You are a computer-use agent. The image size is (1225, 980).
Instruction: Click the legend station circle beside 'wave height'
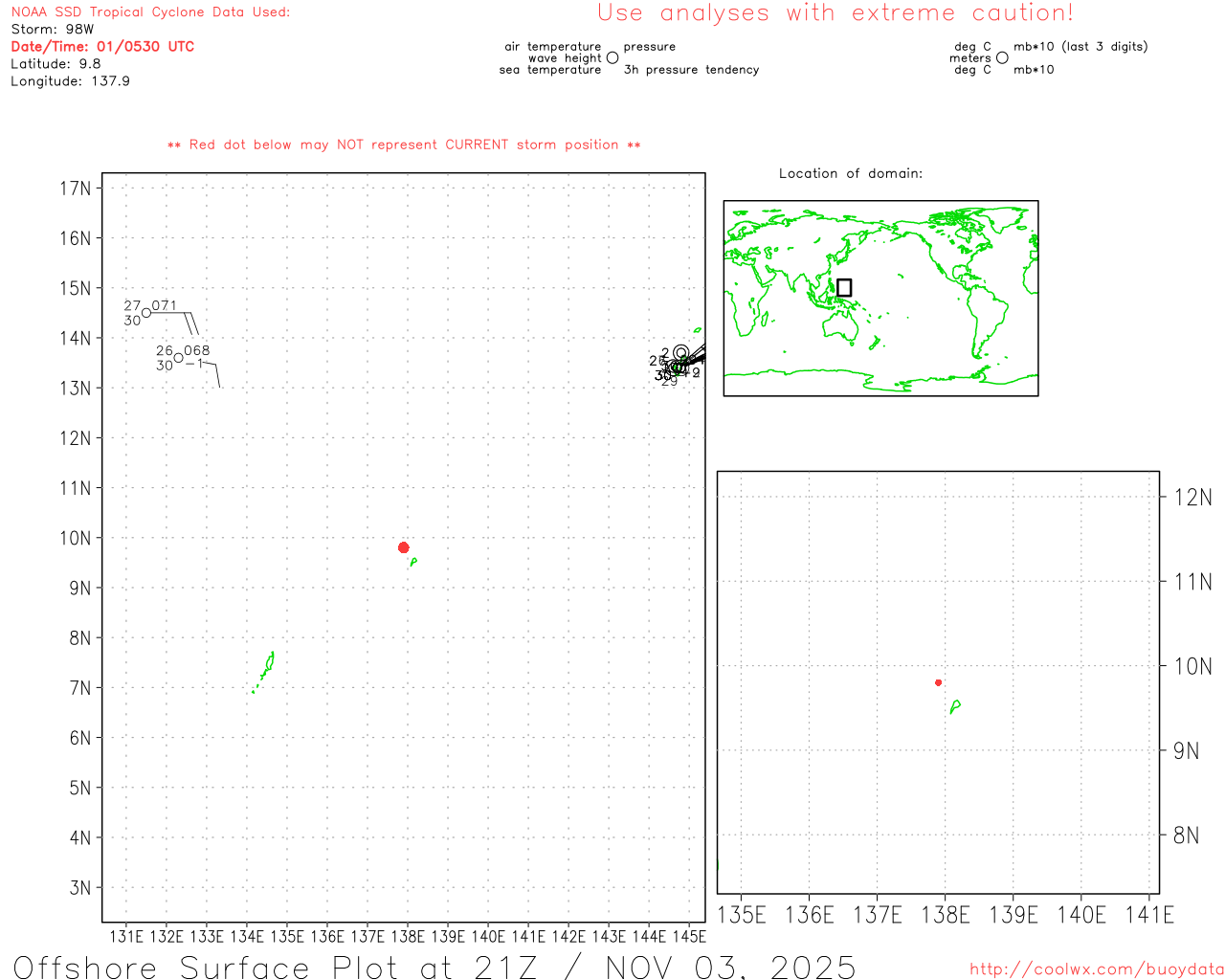(612, 57)
